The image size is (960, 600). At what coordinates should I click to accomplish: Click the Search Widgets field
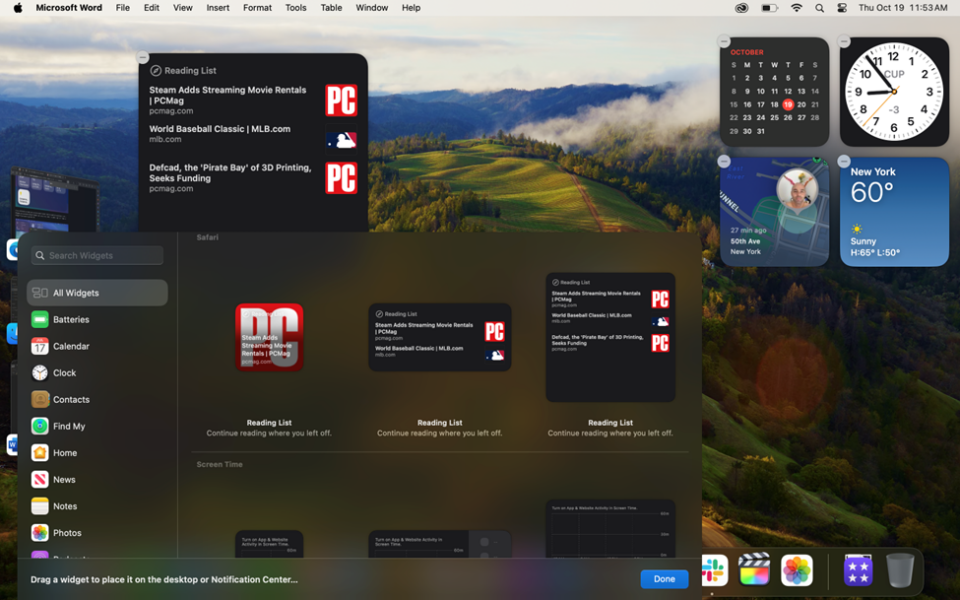[x=96, y=255]
